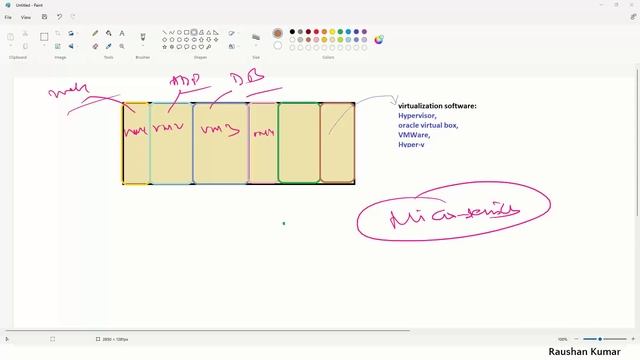The width and height of the screenshot is (640, 360).
Task: Expand the Size dropdown arrow
Action: pyautogui.click(x=256, y=46)
